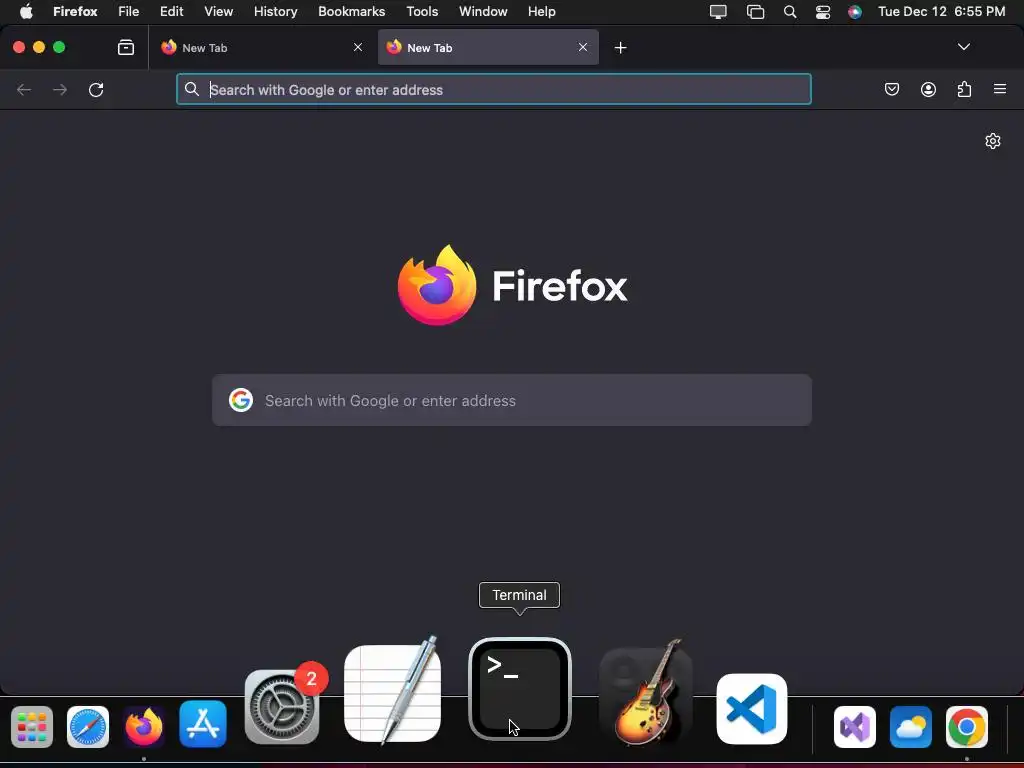Screen dimensions: 1024x768
Task: Open Visual Studio Code from the Dock
Action: click(x=752, y=709)
